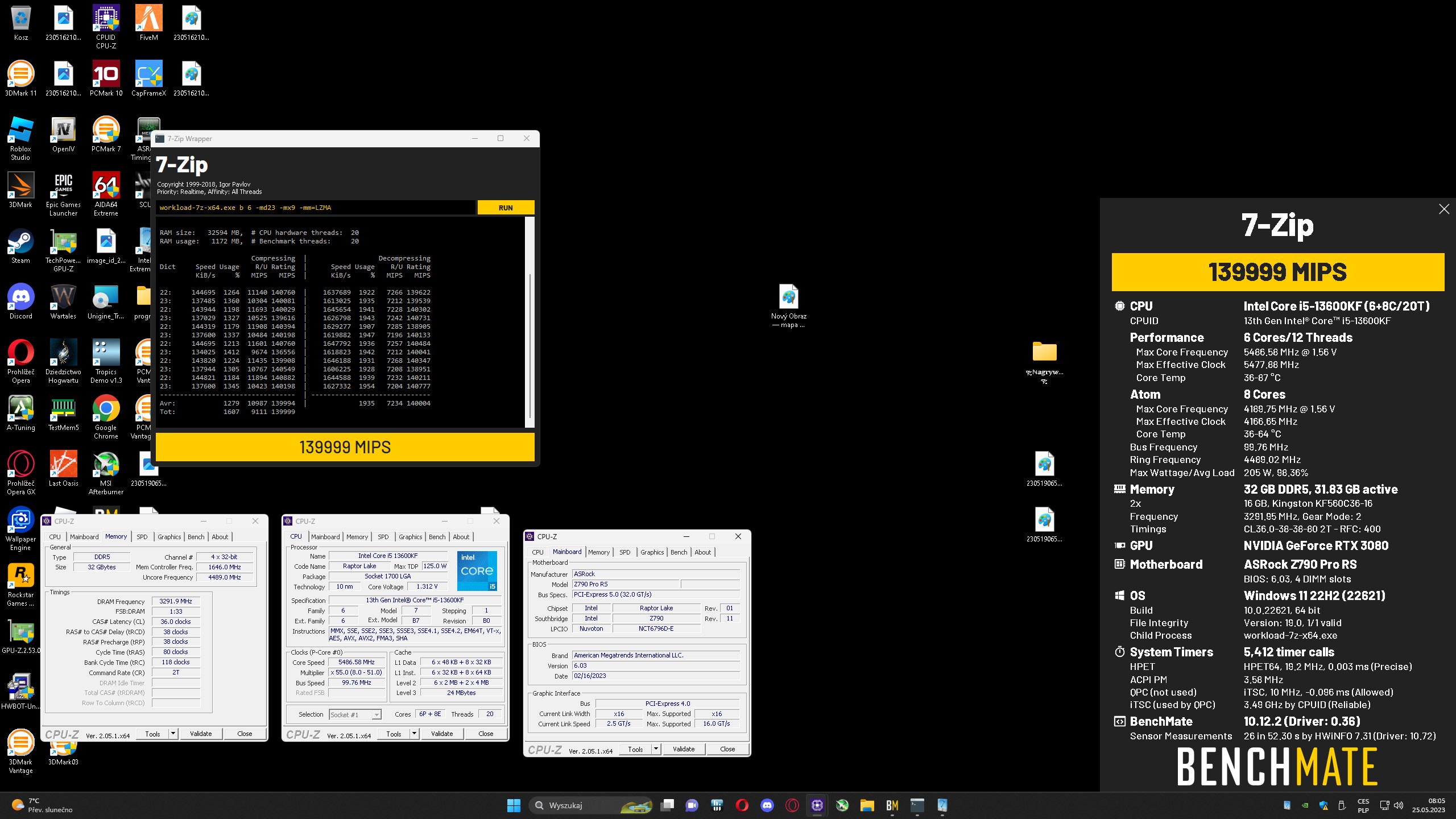Open BenchMate from the taskbar
Image resolution: width=1456 pixels, height=819 pixels.
click(x=892, y=805)
